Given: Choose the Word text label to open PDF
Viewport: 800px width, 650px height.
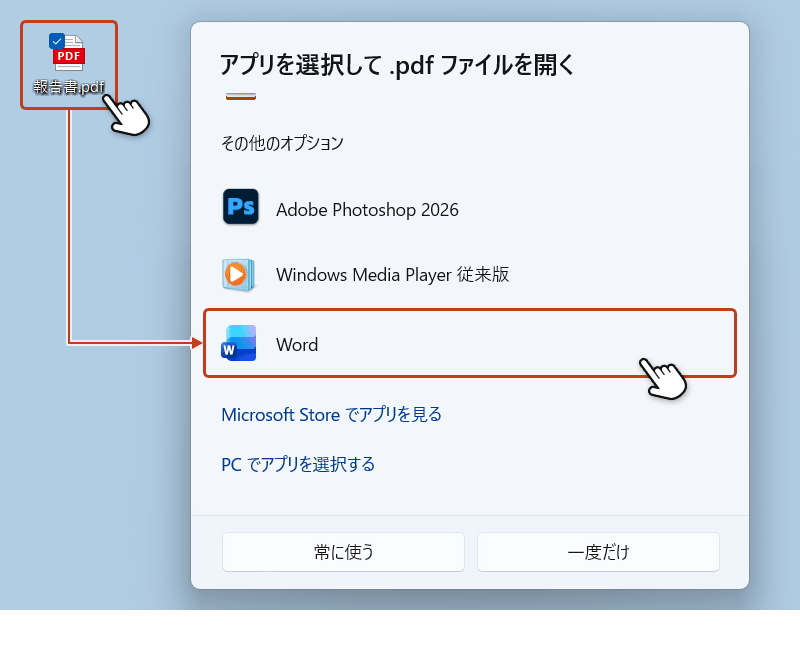Looking at the screenshot, I should click(297, 344).
